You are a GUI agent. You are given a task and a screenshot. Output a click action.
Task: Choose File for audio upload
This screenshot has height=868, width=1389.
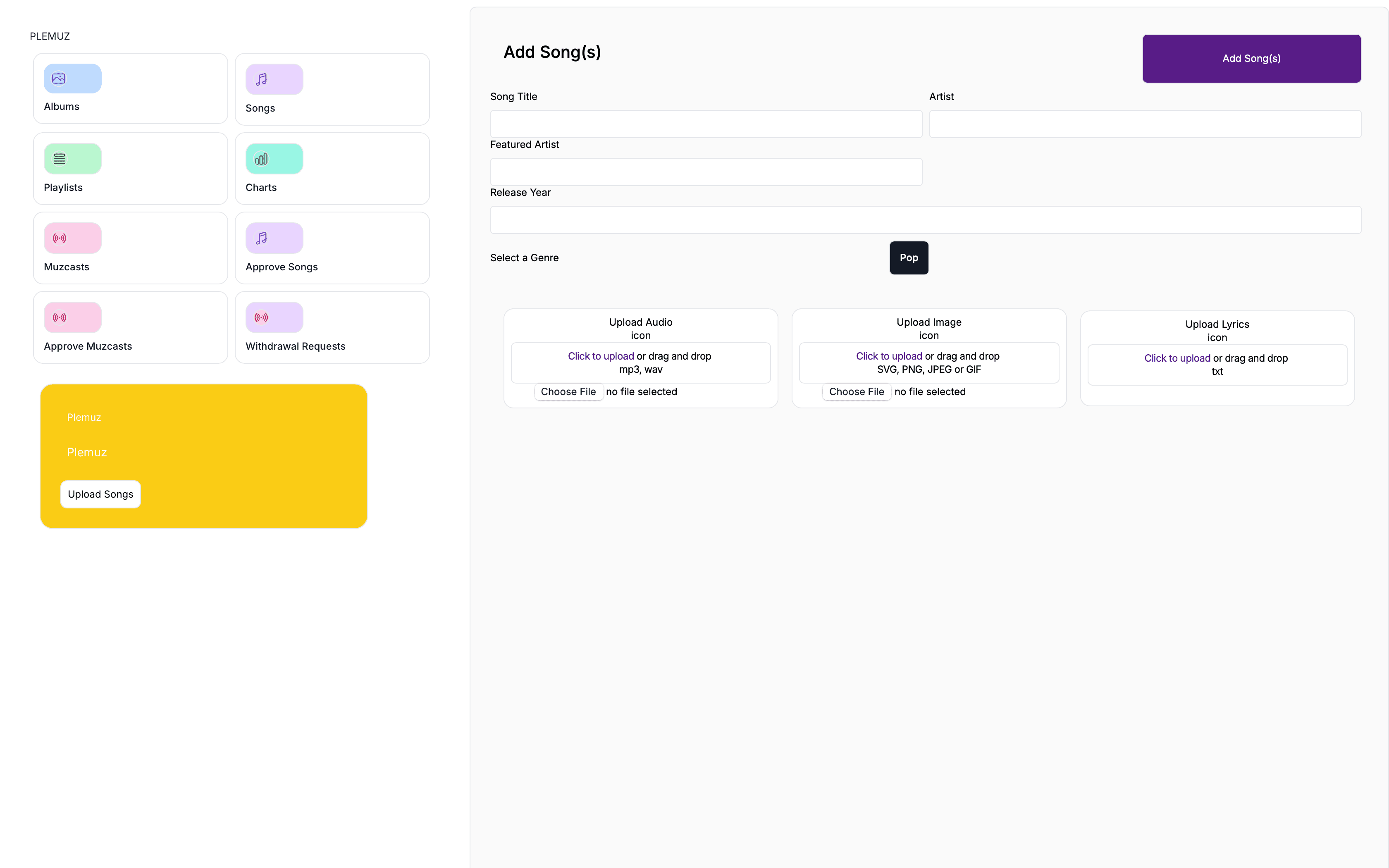tap(568, 391)
